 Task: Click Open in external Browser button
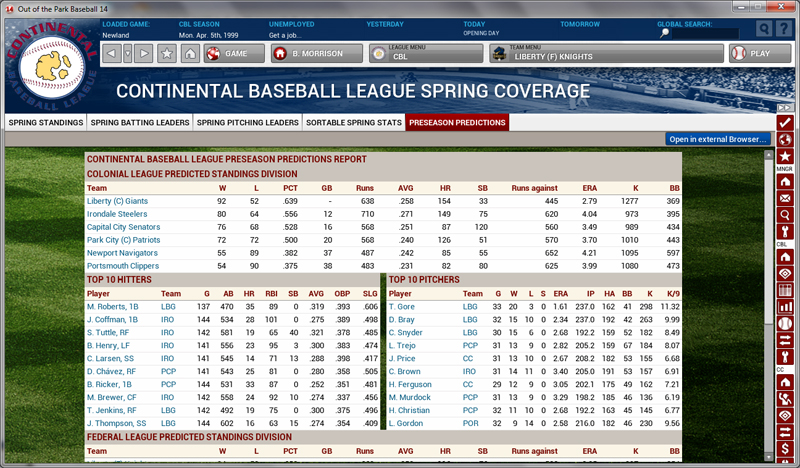click(x=717, y=139)
